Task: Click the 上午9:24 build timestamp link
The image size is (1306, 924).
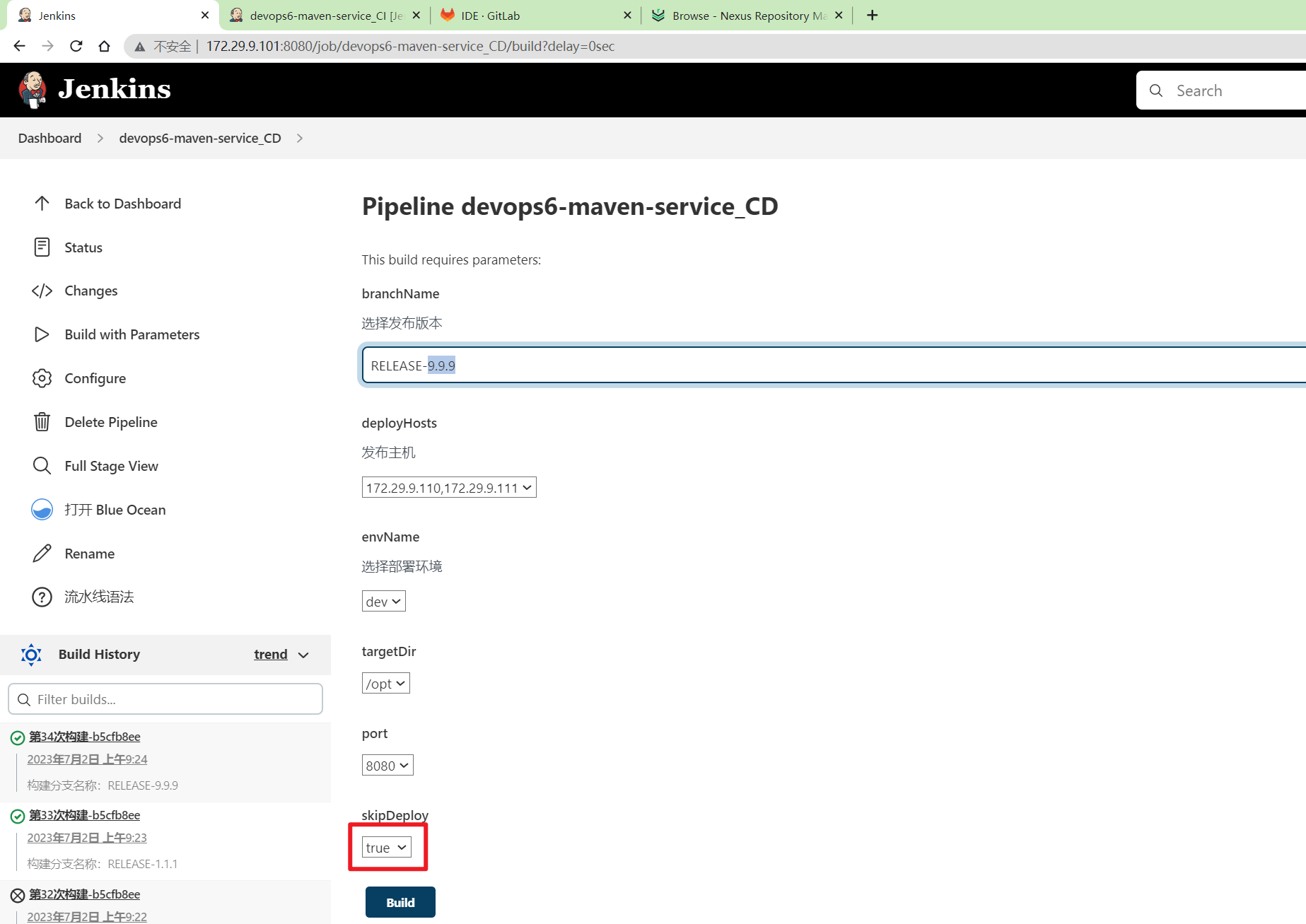Action: (x=87, y=759)
